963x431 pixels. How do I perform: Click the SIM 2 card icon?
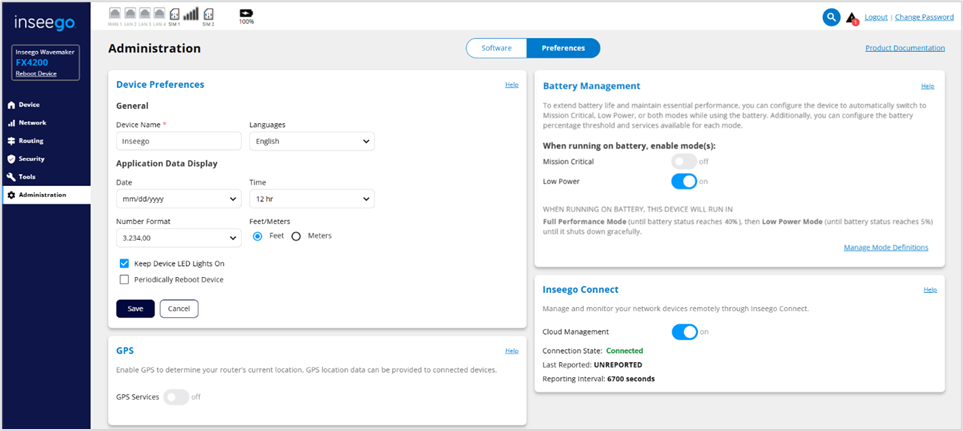[x=209, y=14]
